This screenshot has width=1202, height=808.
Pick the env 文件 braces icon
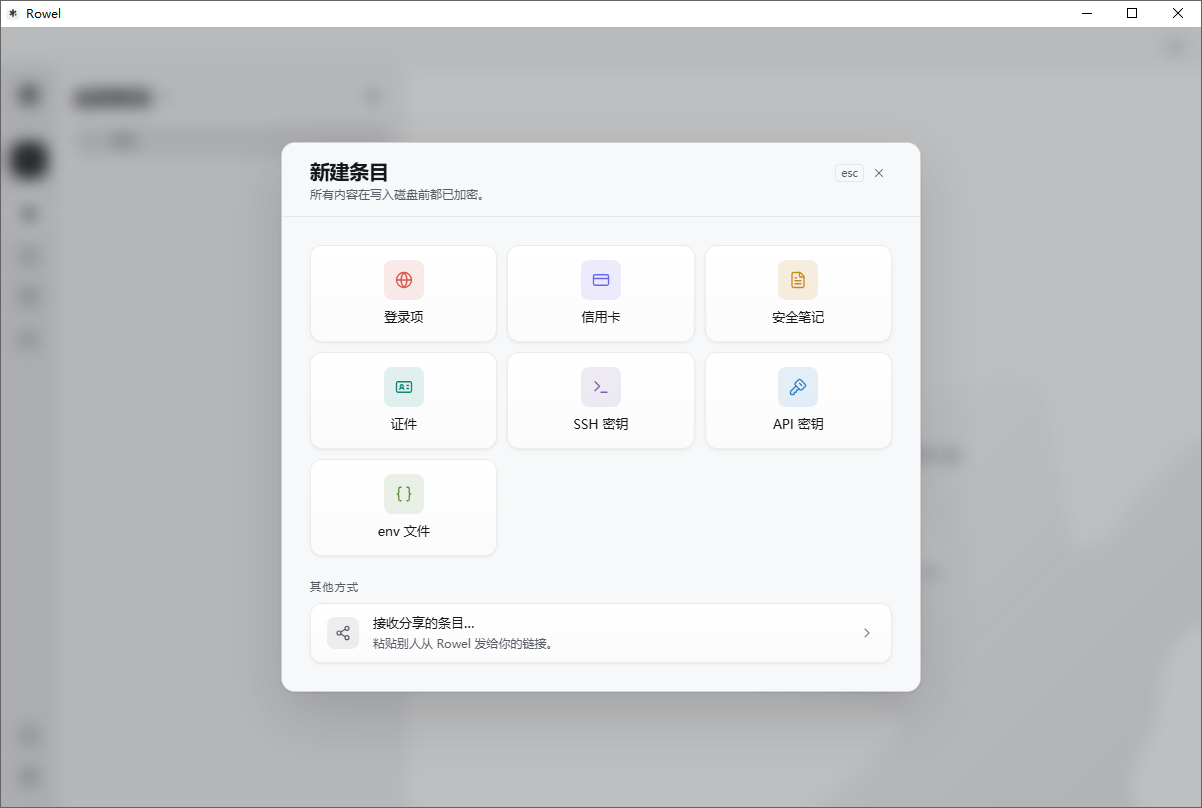[403, 494]
